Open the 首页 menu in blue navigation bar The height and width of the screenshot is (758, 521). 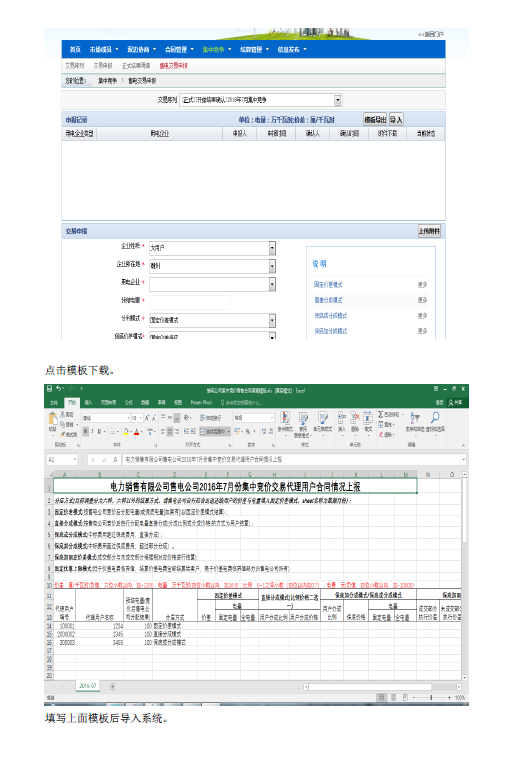point(75,49)
